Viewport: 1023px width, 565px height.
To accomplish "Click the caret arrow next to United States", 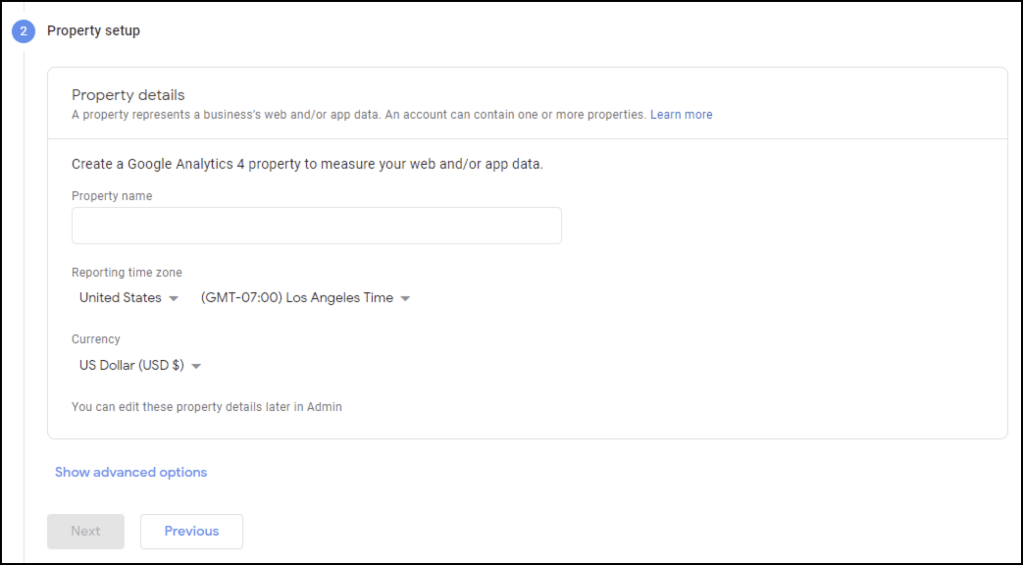I will click(174, 298).
